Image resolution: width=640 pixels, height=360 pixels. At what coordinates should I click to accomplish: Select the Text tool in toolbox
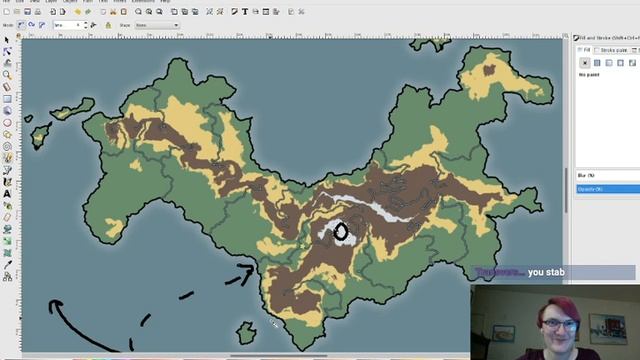point(7,194)
